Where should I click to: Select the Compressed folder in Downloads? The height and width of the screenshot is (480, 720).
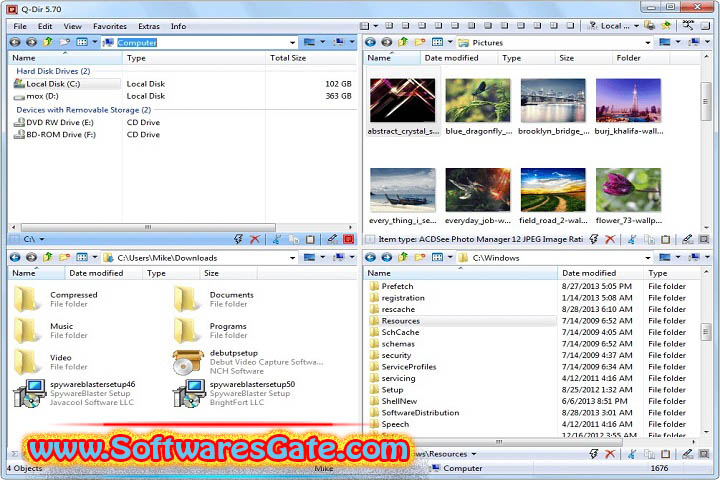(x=56, y=299)
